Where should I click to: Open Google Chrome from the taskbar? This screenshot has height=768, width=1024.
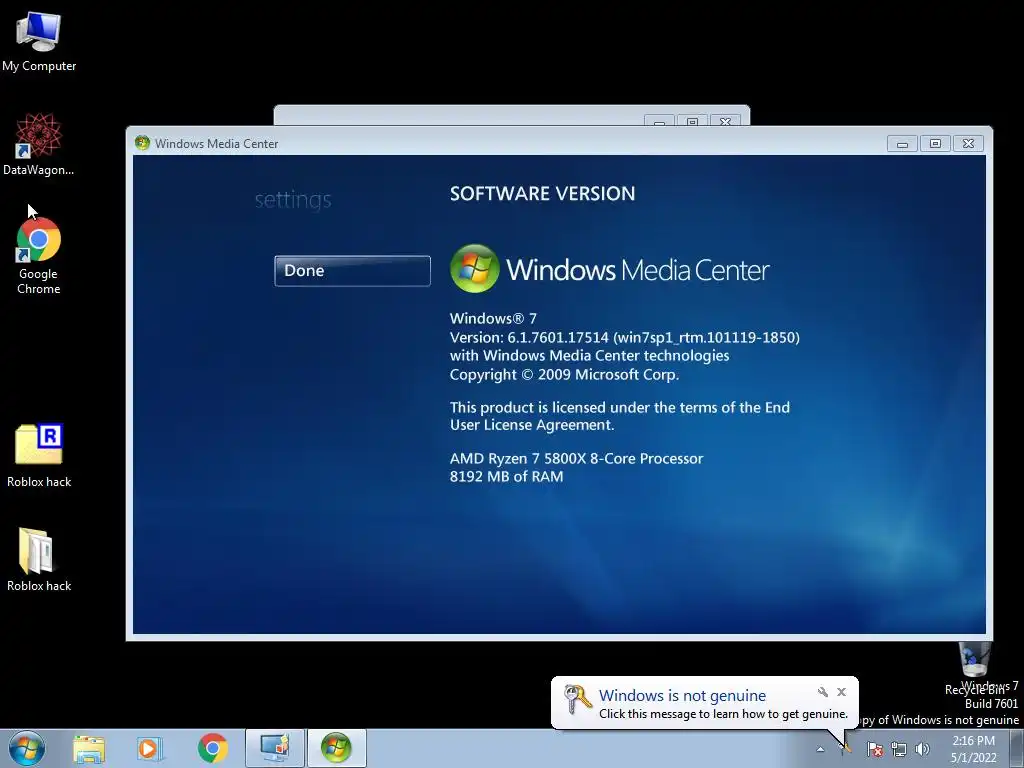213,748
